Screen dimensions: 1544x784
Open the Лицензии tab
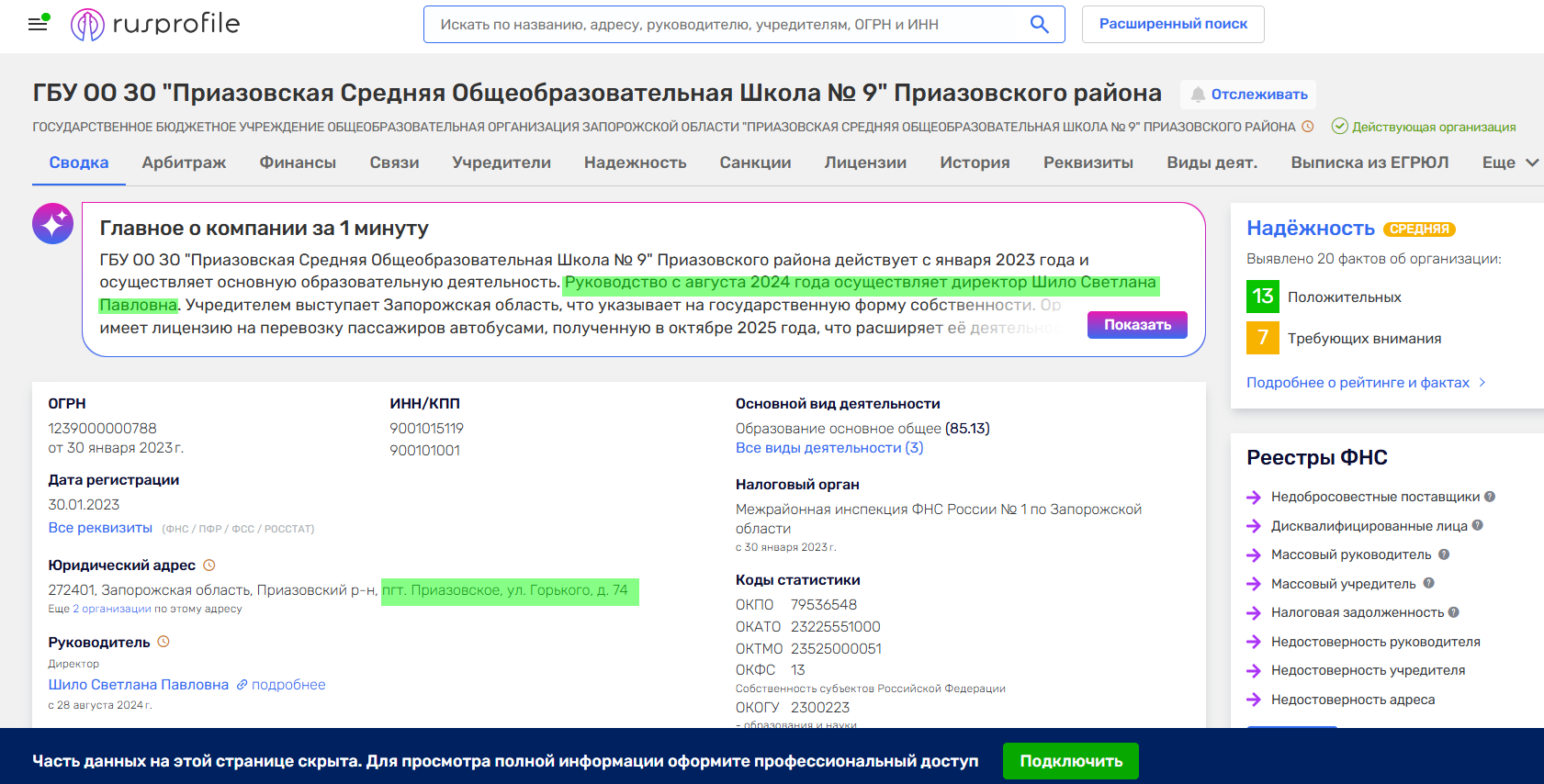click(x=865, y=162)
